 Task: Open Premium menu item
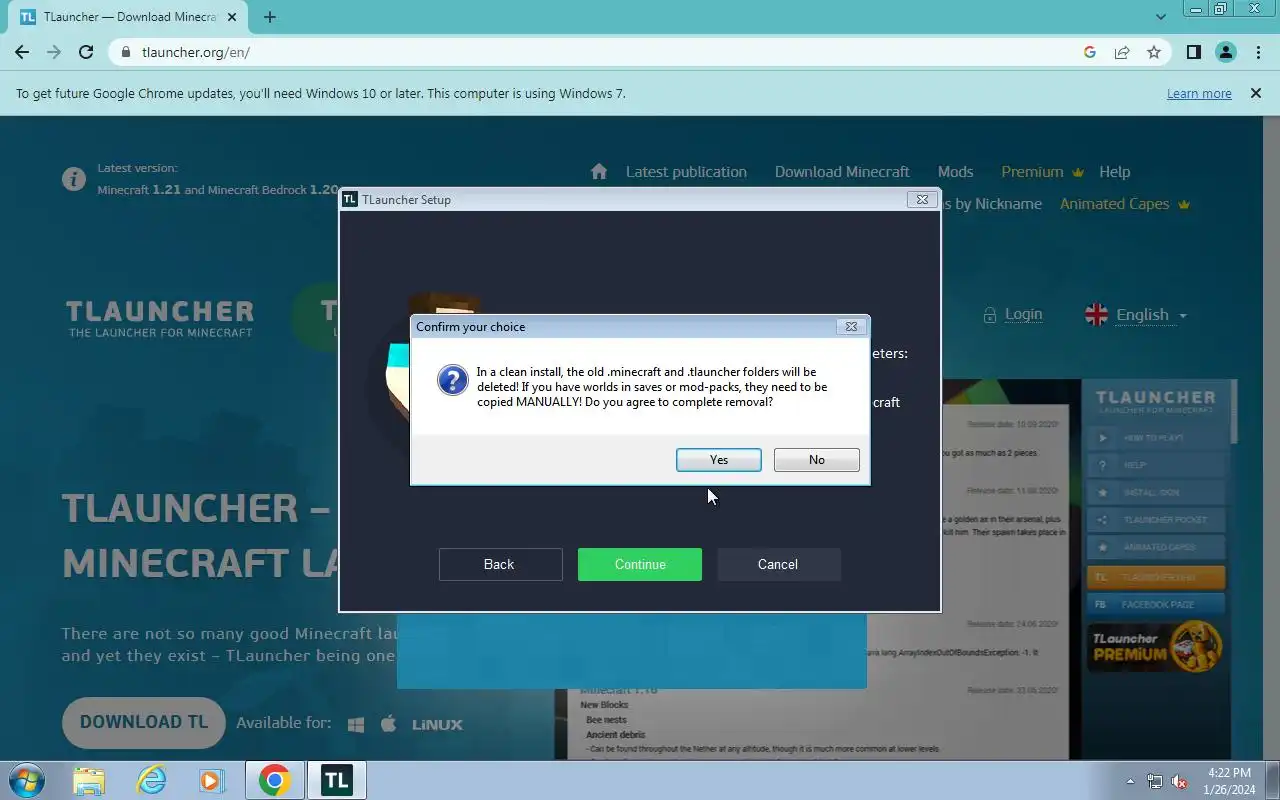pos(1042,172)
